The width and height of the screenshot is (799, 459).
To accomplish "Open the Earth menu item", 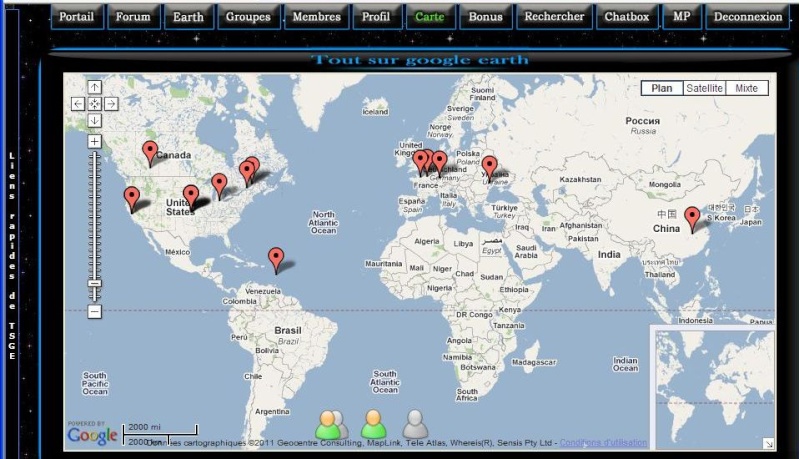I will [189, 17].
